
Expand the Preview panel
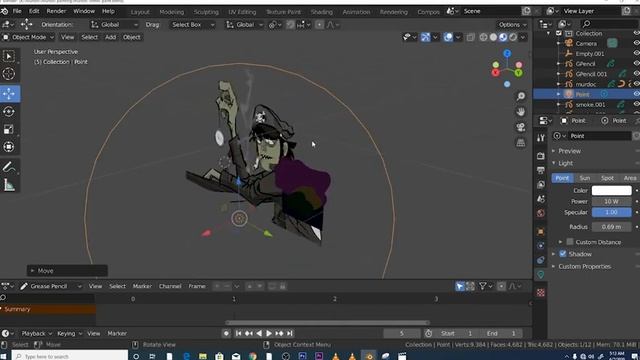click(x=569, y=151)
